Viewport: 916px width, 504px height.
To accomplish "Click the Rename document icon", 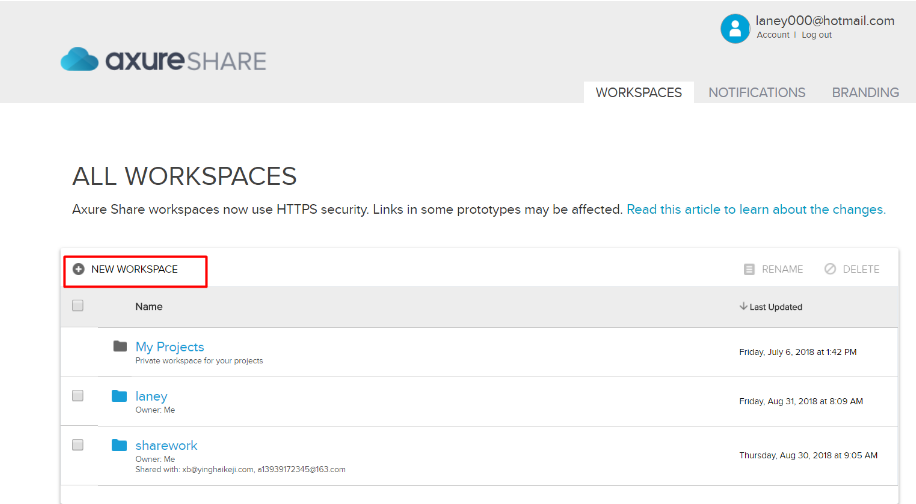I will 749,269.
